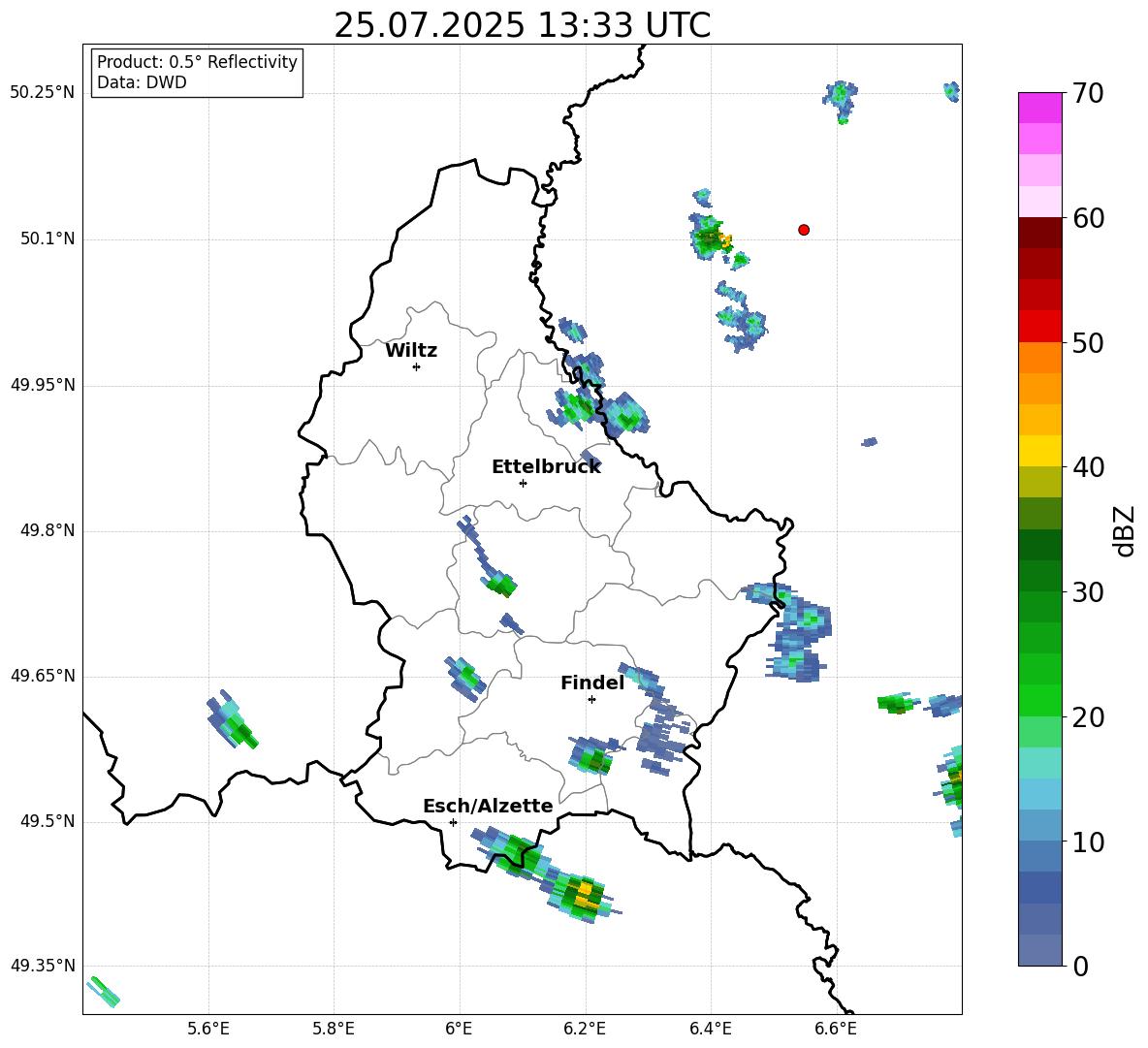Click the 6.4°E longitude label
1148x1048 pixels.
pyautogui.click(x=710, y=1029)
